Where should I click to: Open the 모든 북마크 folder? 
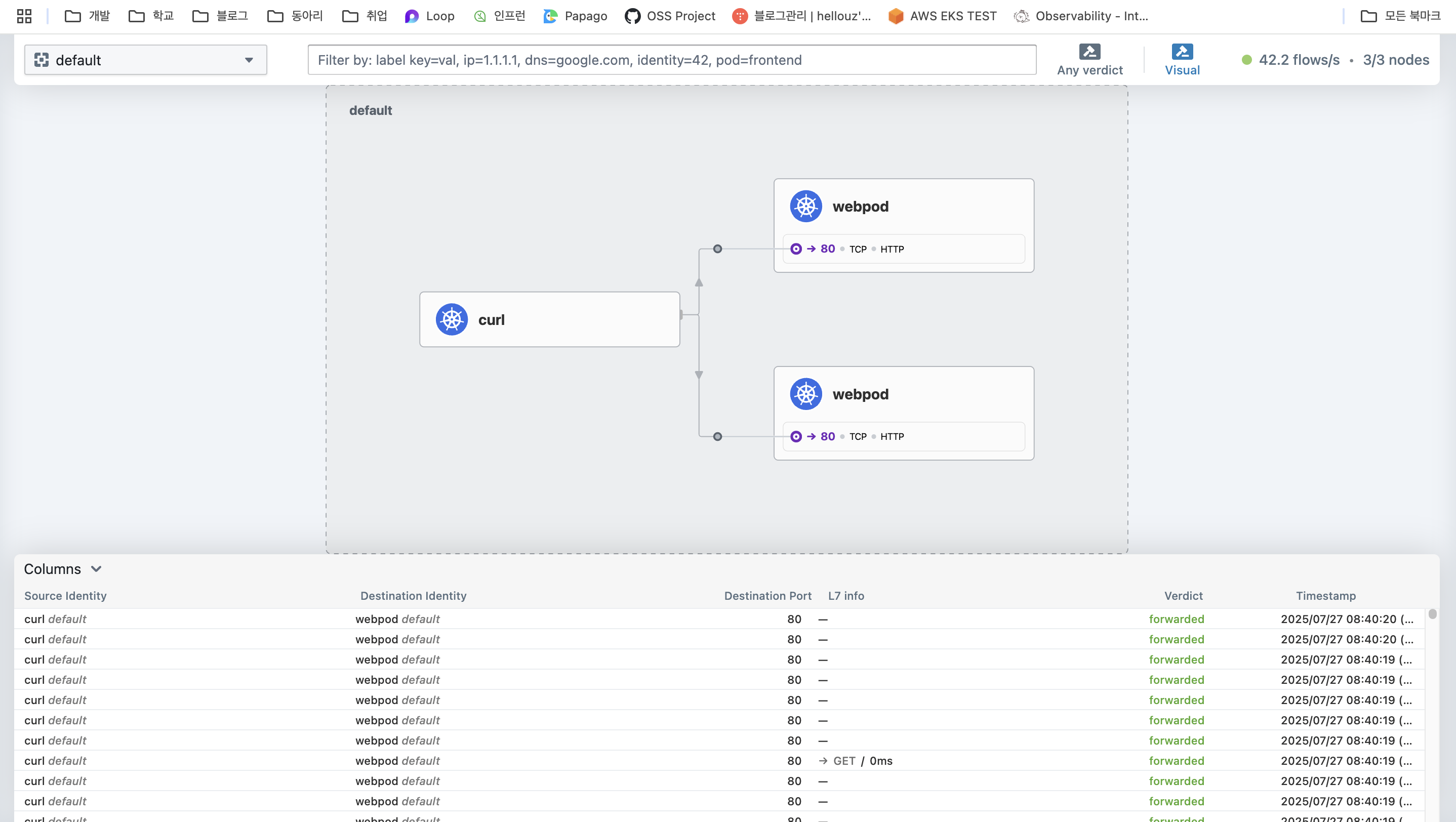click(x=1400, y=16)
